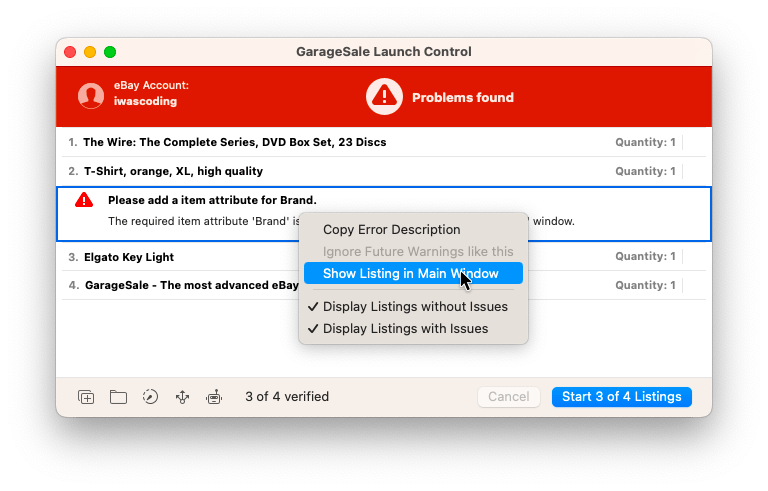This screenshot has height=491, width=768.
Task: Toggle Display Listings without Issues
Action: 413,307
